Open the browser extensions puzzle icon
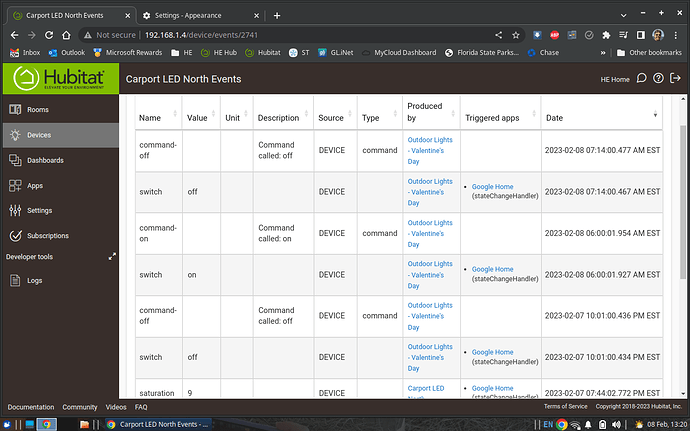Screen dimensions: 690x431 [x=606, y=35]
